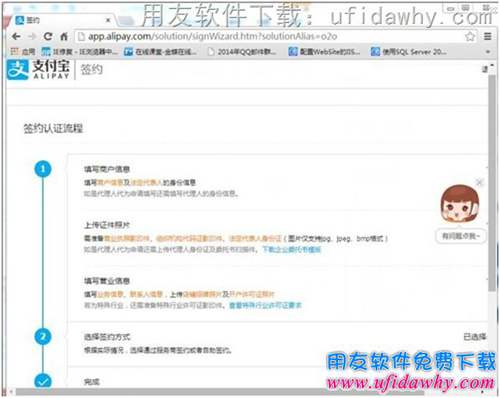Viewport: 500px width, 398px height.
Task: Open the 应用 apps bookmark
Action: (23, 51)
